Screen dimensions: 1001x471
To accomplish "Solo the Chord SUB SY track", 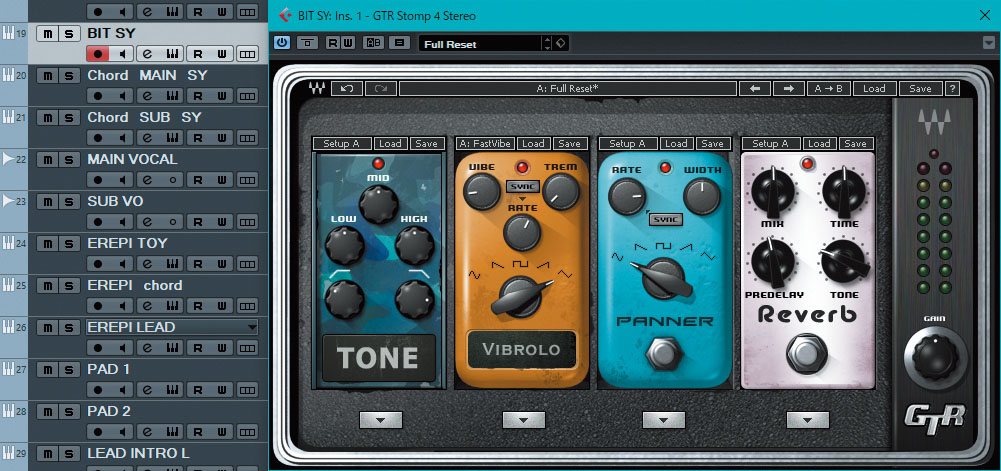I will 69,117.
